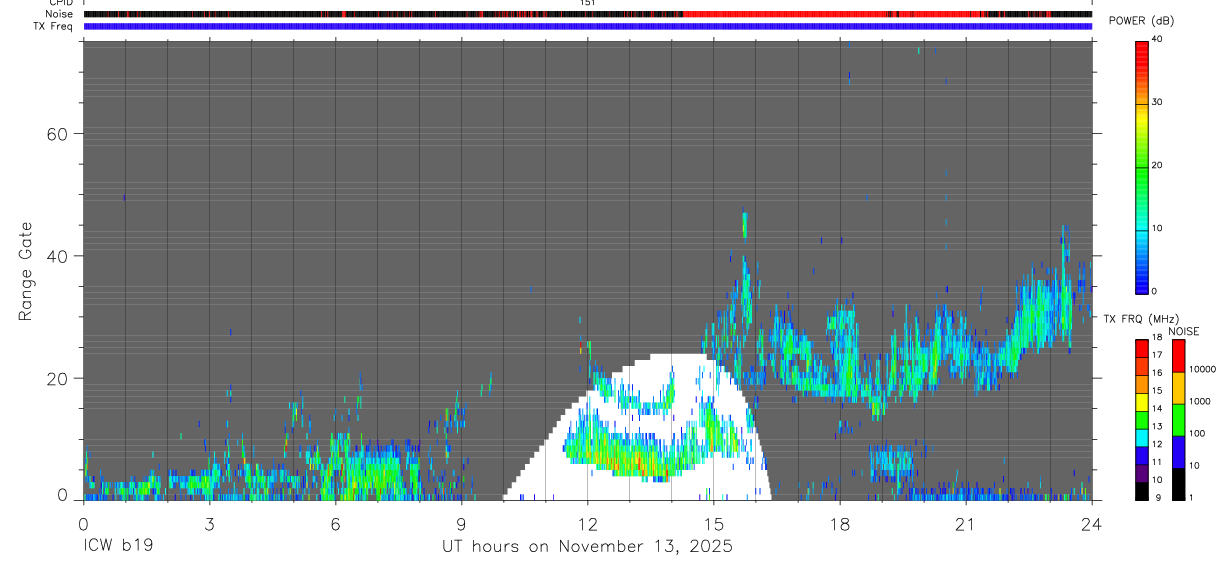Click the 'Range Gate' y-axis label
This screenshot has height=567, width=1228.
25,271
